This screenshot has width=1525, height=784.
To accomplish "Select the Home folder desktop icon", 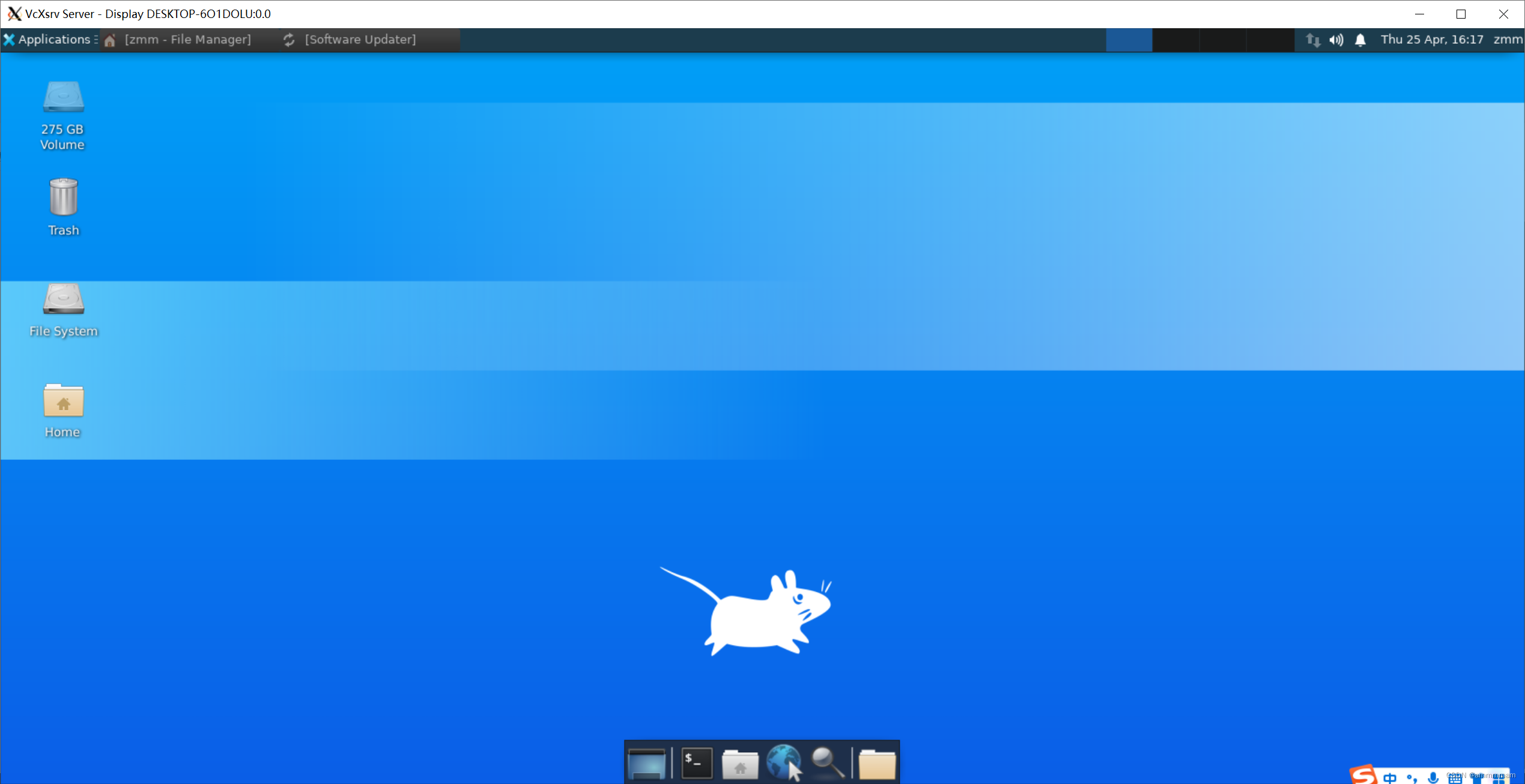I will click(63, 410).
